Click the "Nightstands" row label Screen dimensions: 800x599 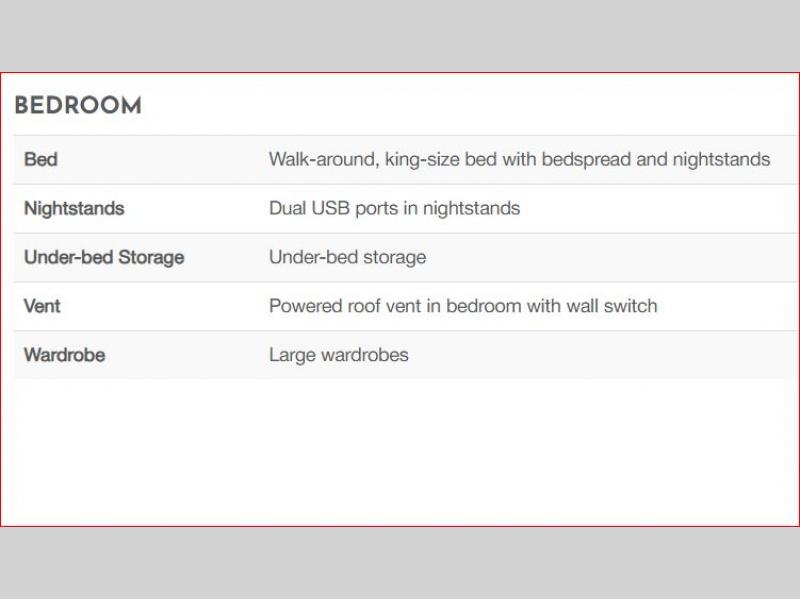(x=74, y=208)
